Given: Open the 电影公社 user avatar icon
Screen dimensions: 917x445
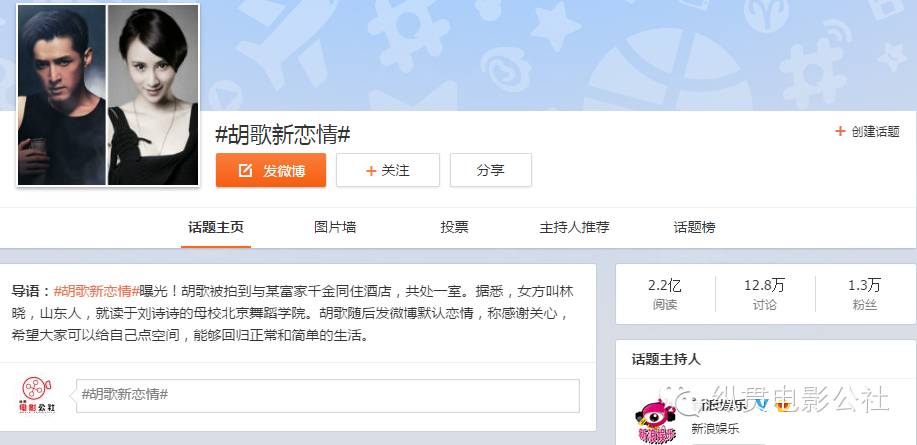Looking at the screenshot, I should pyautogui.click(x=36, y=396).
